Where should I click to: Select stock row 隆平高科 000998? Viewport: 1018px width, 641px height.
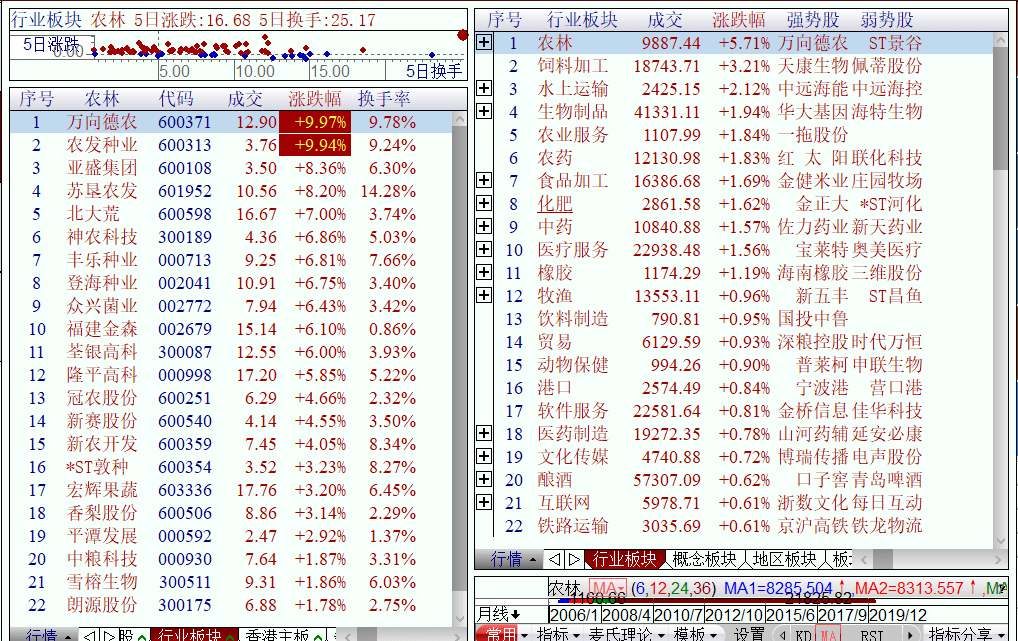[231, 375]
